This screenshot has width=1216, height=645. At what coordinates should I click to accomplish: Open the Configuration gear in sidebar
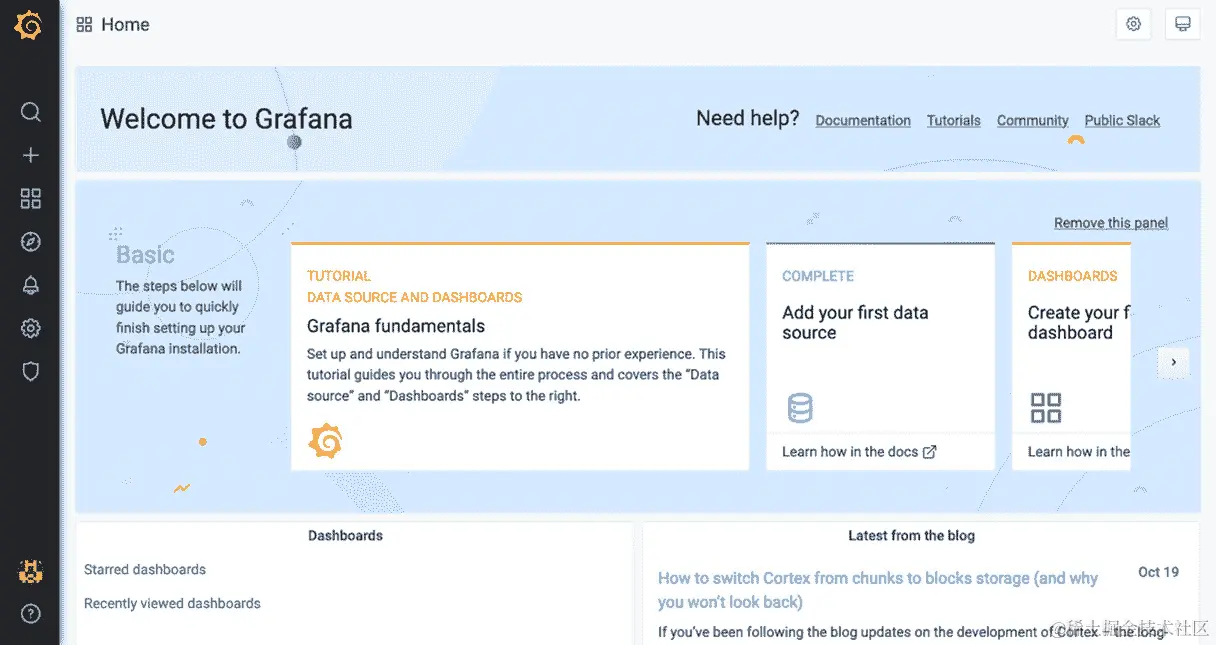pos(31,328)
